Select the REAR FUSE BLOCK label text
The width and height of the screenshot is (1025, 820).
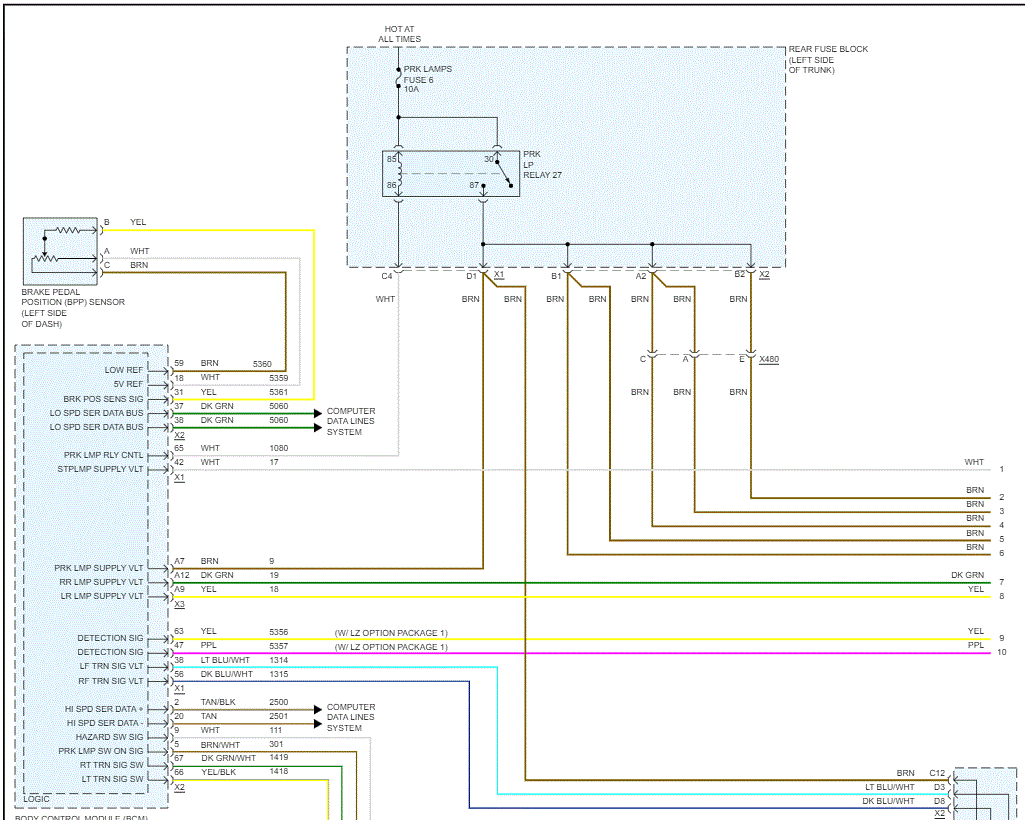(828, 49)
